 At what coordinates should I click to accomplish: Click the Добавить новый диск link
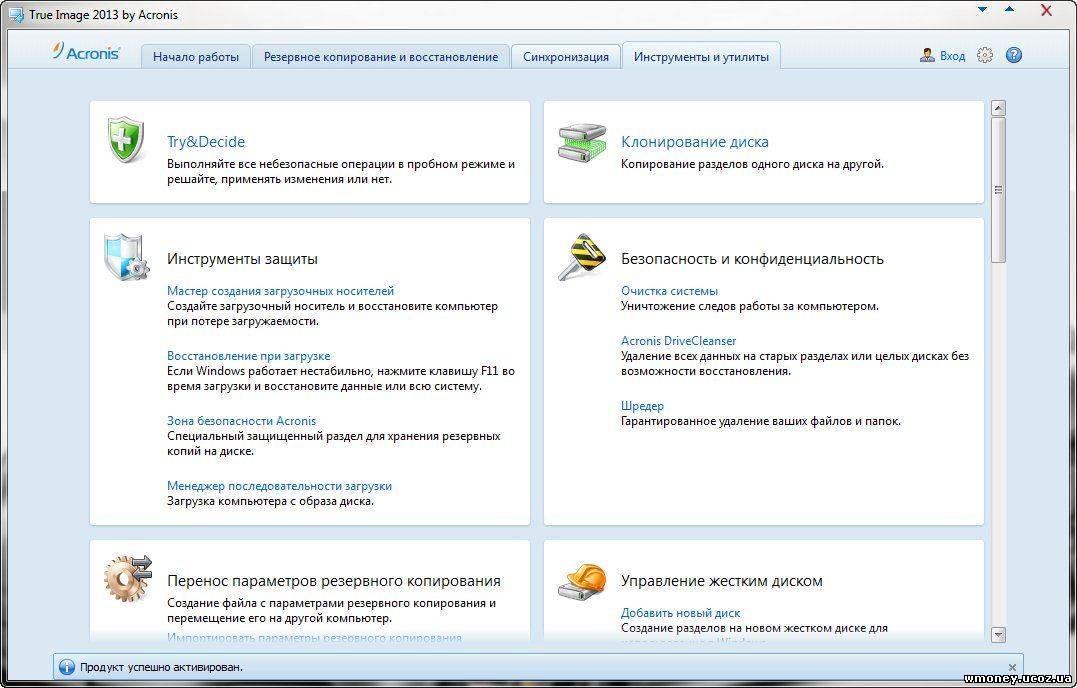click(x=681, y=612)
